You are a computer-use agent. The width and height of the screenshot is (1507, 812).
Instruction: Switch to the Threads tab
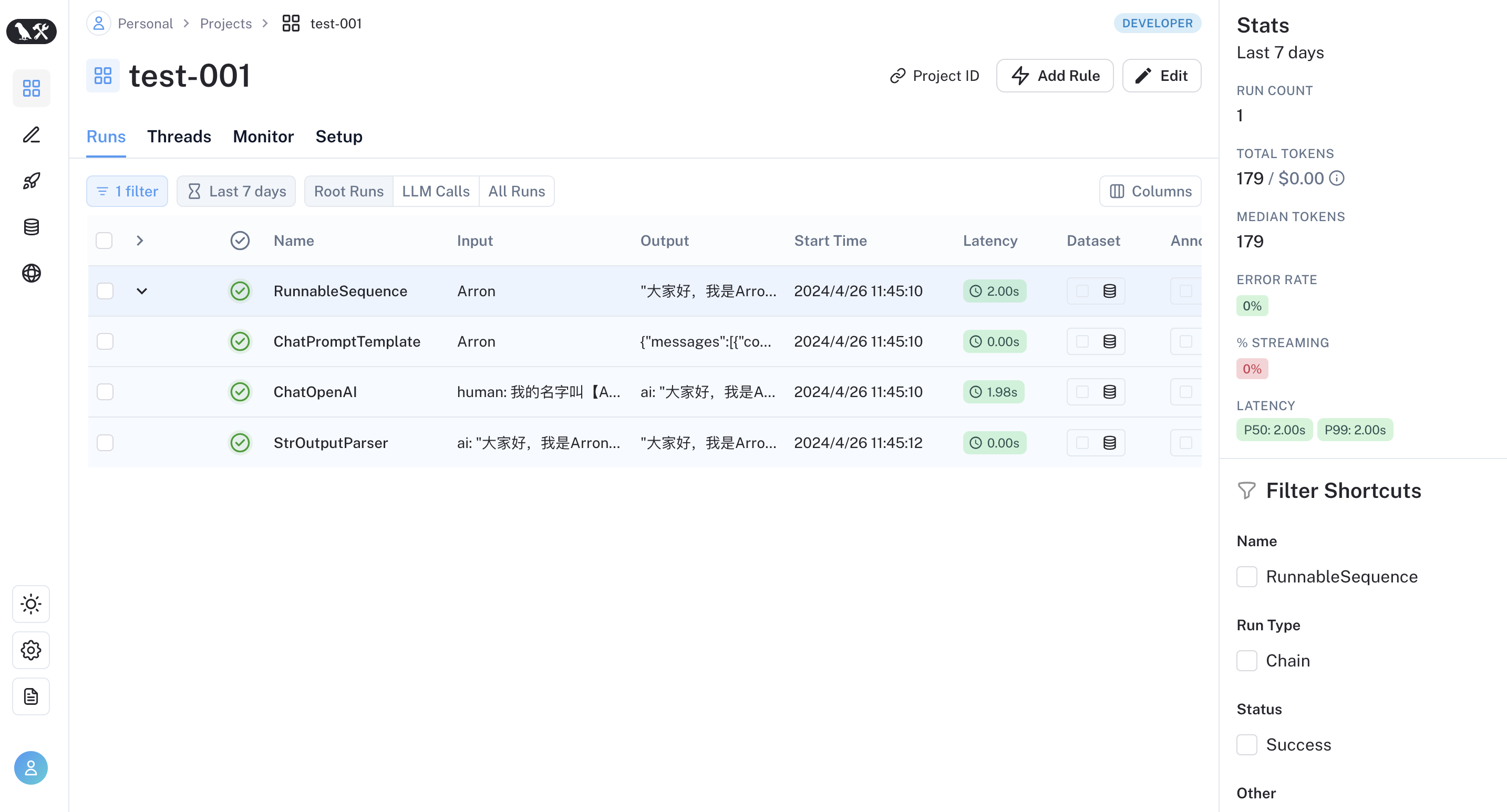179,136
